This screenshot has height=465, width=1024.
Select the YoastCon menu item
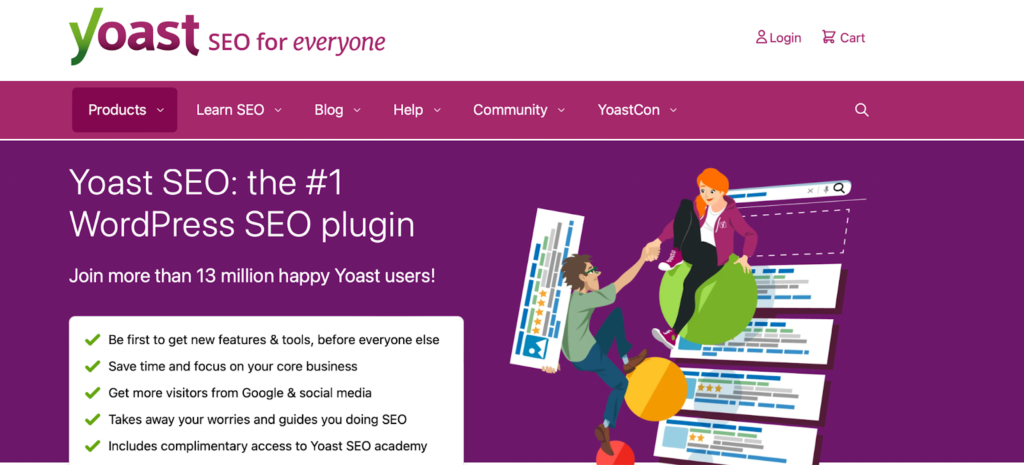pos(628,110)
